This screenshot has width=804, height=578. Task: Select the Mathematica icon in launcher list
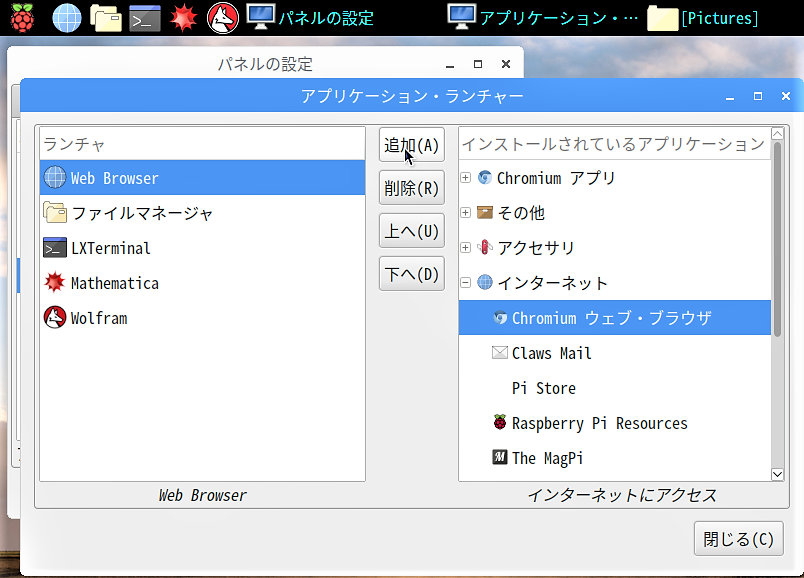click(x=55, y=283)
